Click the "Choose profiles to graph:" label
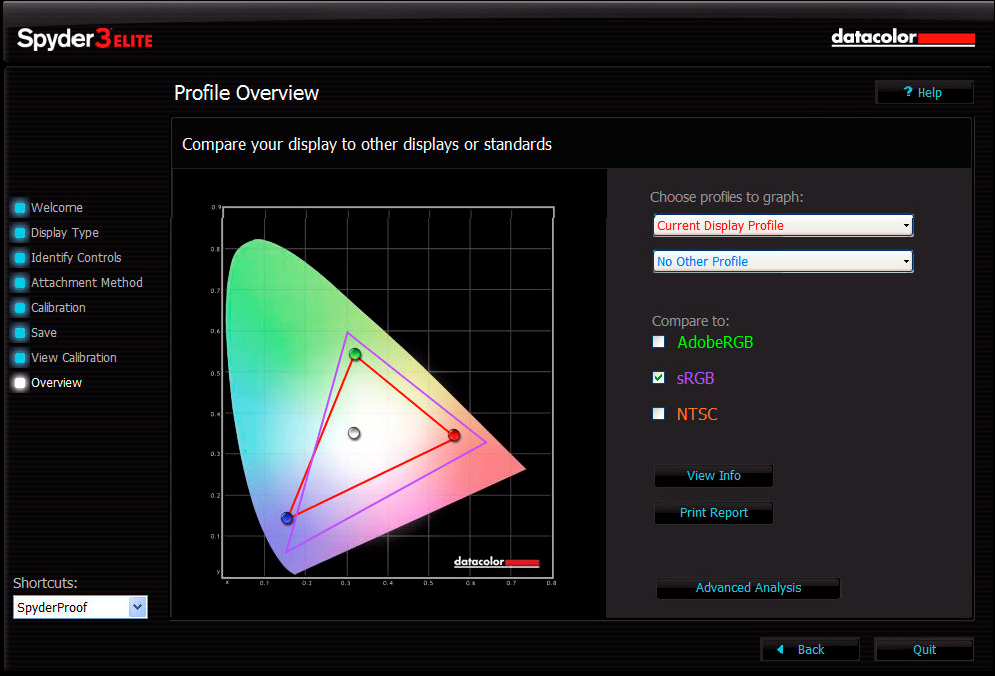This screenshot has height=676, width=995. pyautogui.click(x=727, y=197)
